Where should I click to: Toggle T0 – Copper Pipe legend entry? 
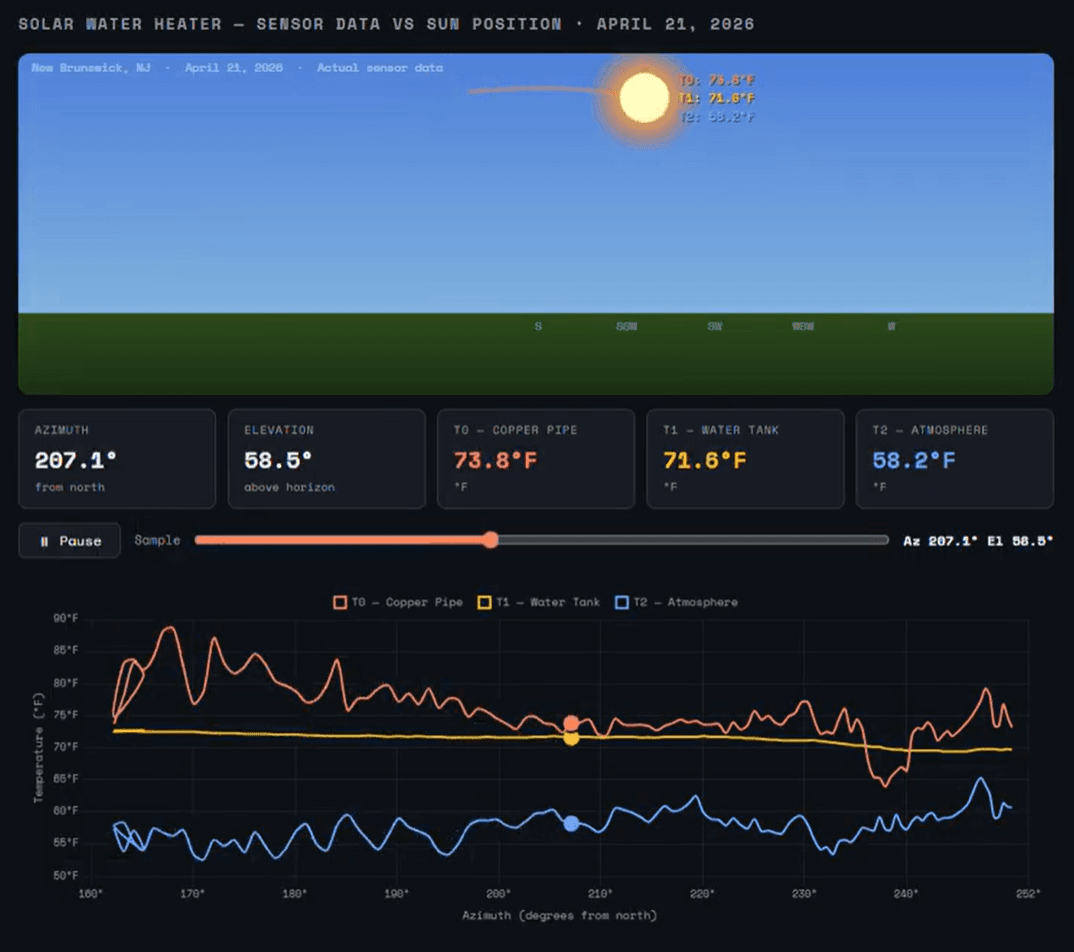398,602
